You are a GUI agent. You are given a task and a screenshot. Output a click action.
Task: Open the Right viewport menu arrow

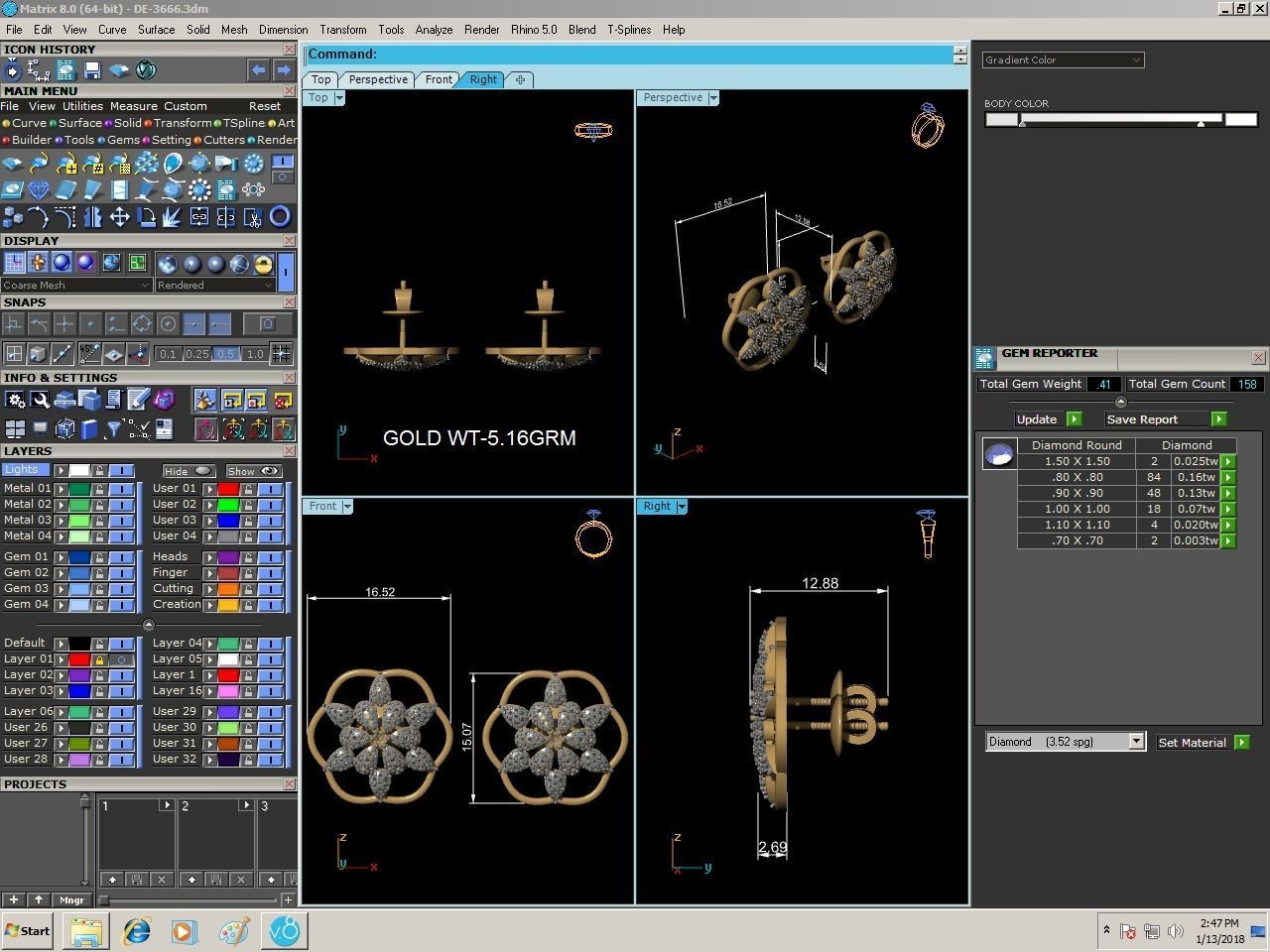coord(682,507)
